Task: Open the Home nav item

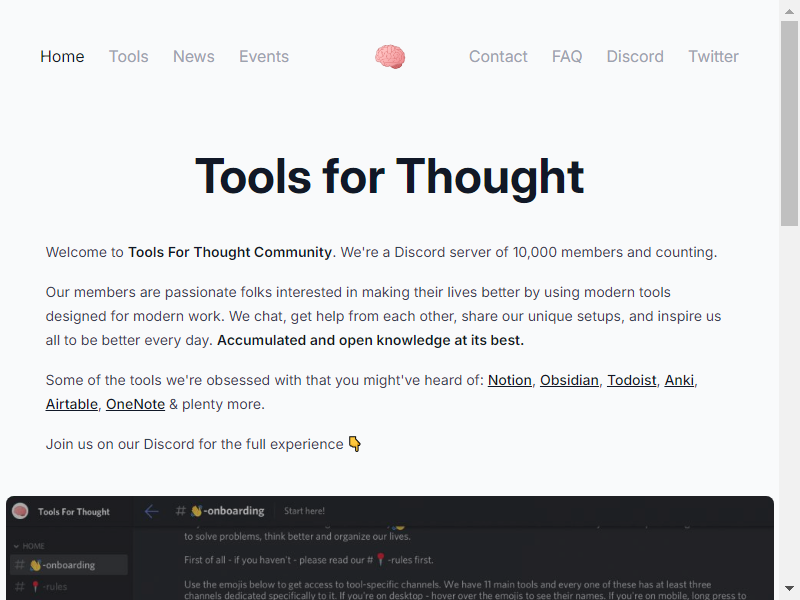Action: click(x=62, y=57)
